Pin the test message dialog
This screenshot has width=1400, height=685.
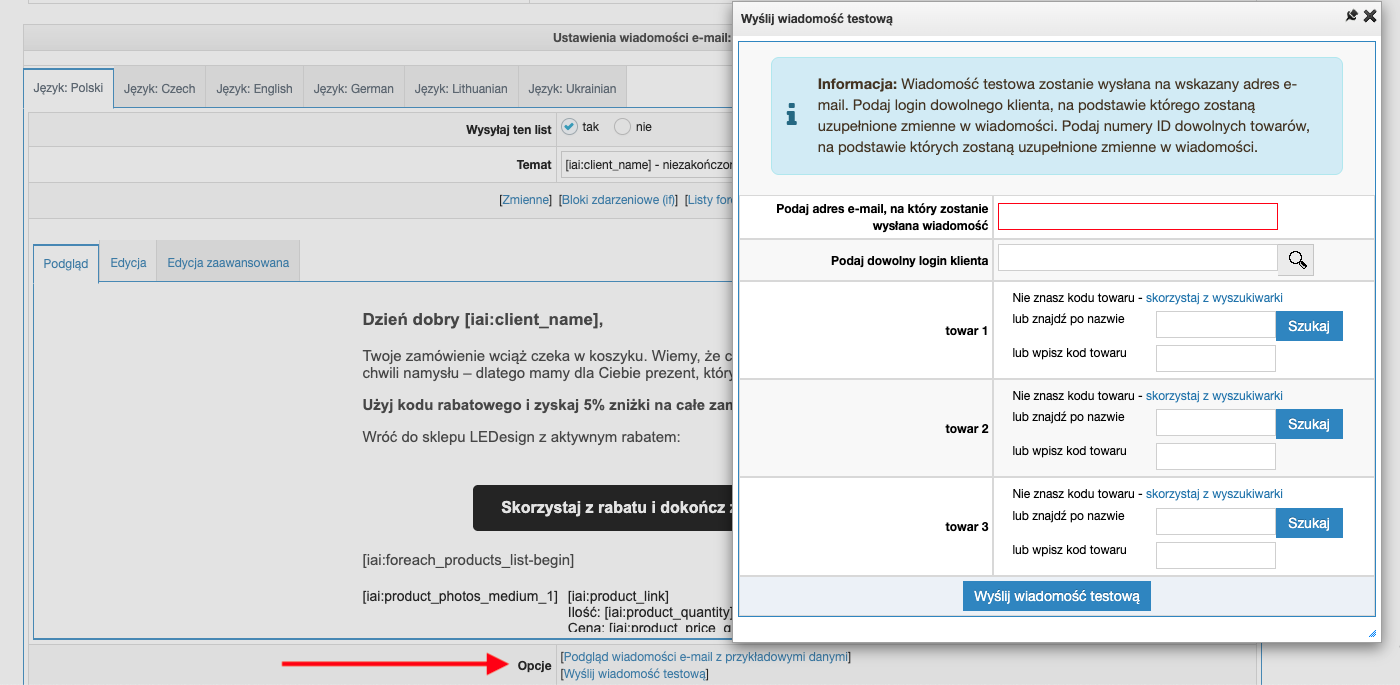click(x=1351, y=16)
